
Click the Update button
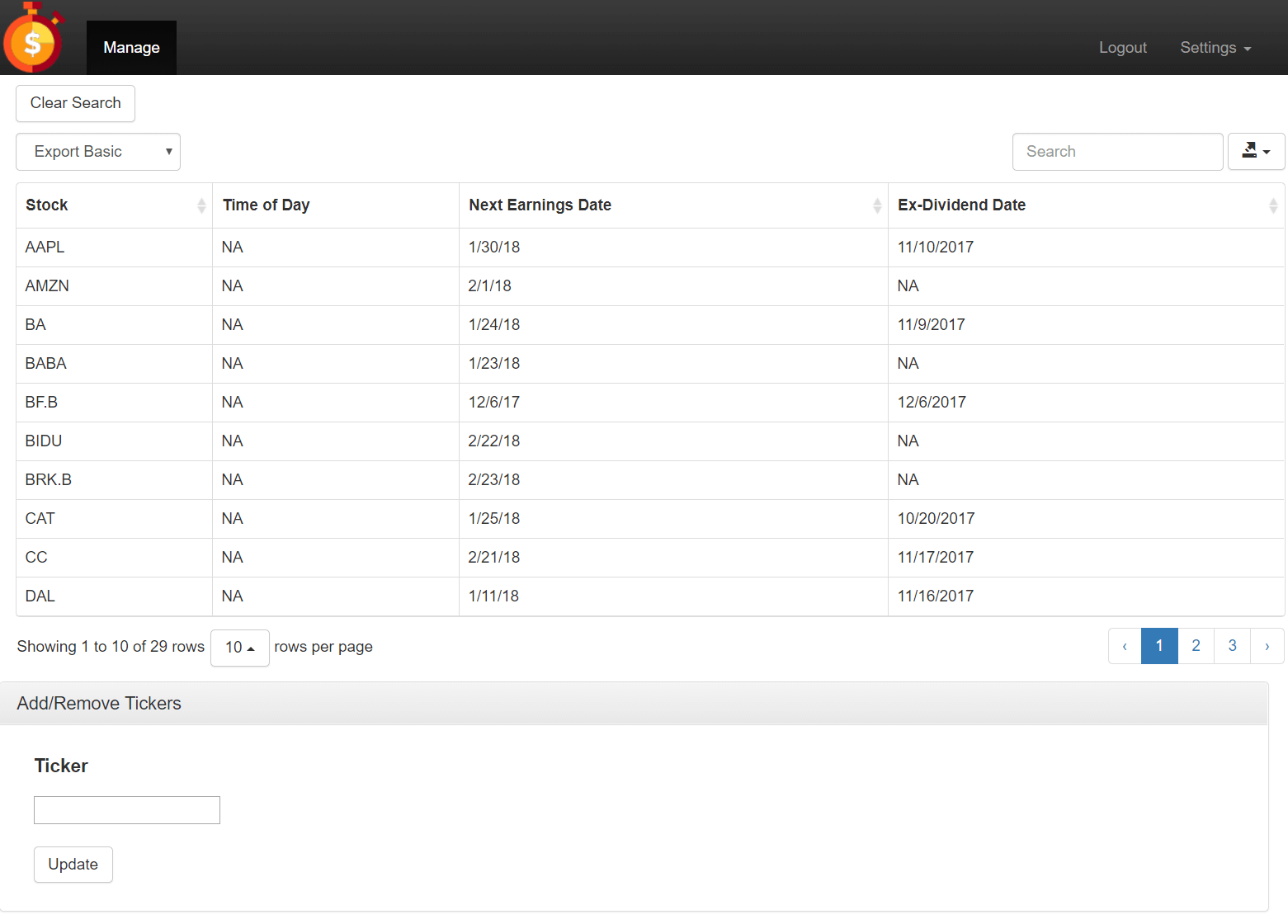click(73, 865)
